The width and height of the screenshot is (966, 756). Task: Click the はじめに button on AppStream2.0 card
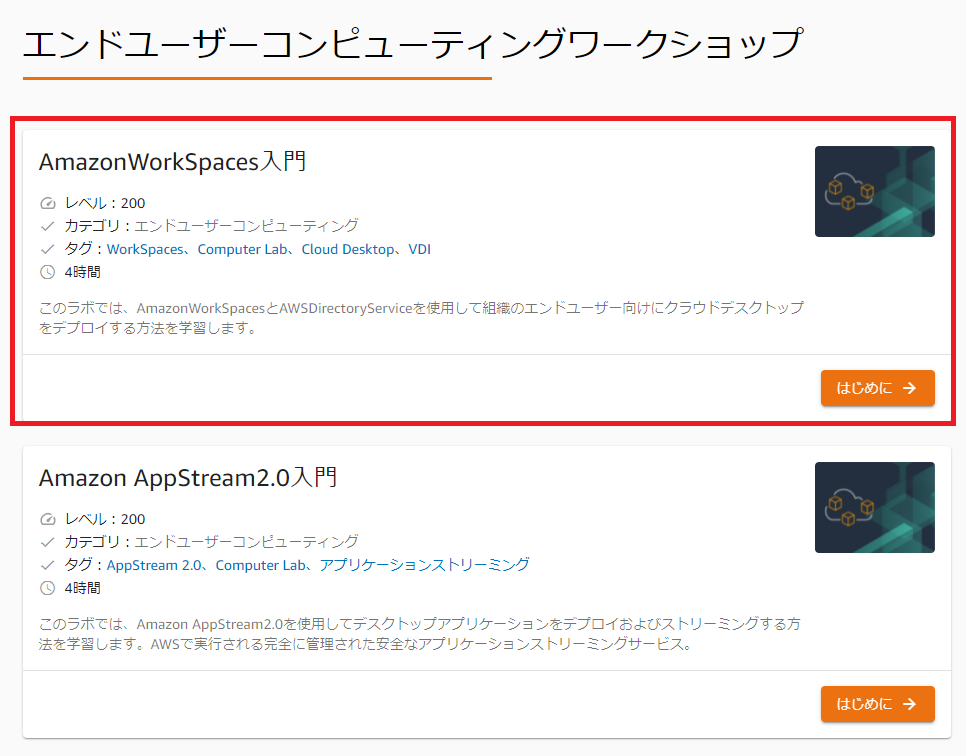[877, 704]
